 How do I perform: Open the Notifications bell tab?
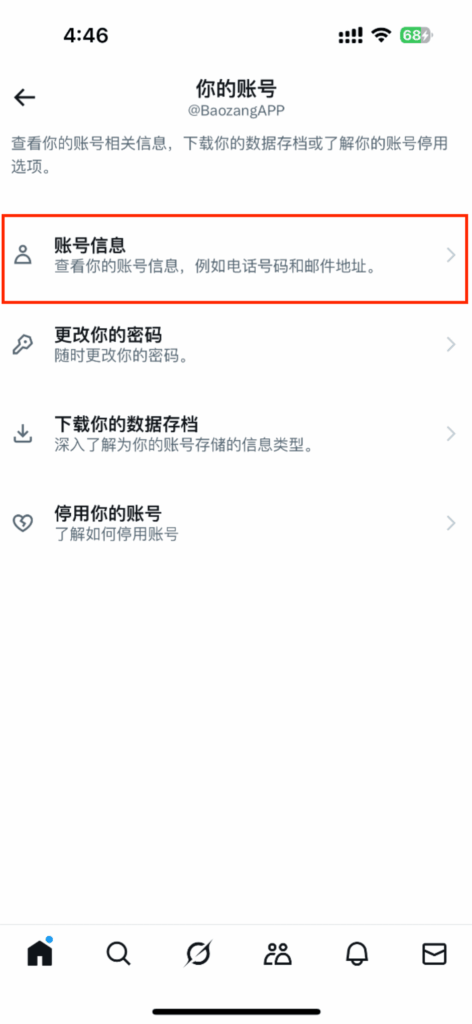pyautogui.click(x=356, y=954)
